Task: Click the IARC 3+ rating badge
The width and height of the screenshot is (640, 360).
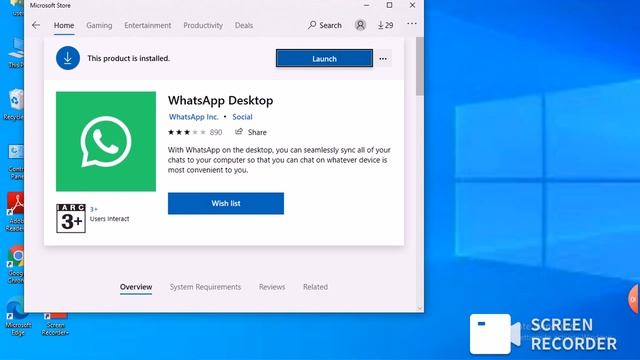Action: tap(71, 218)
